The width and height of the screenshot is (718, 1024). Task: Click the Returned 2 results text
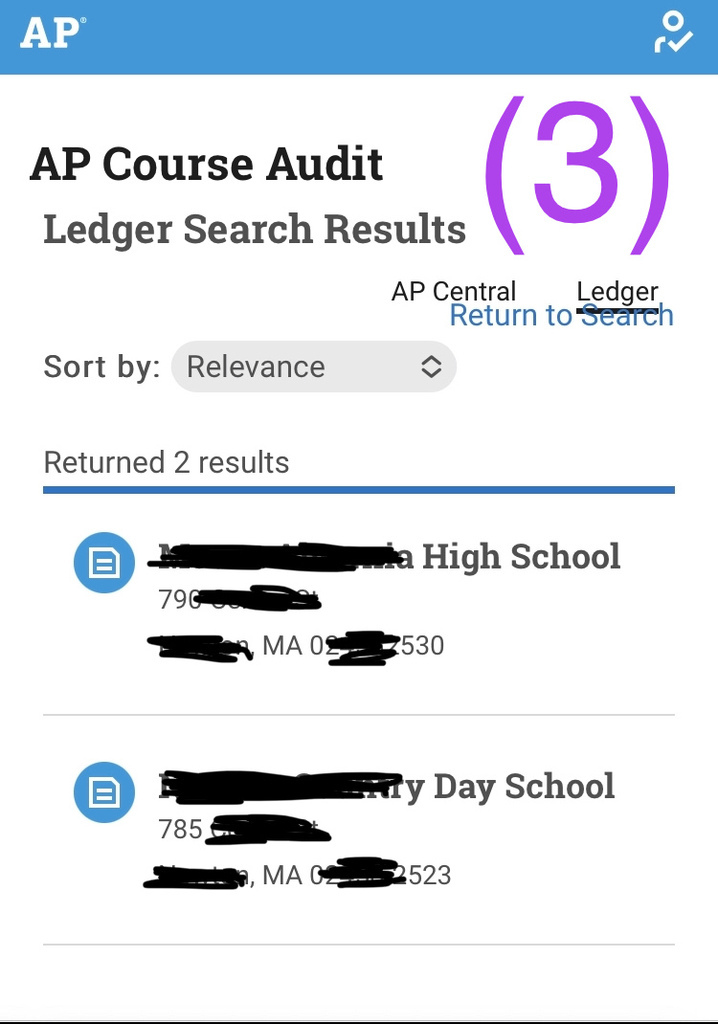[166, 462]
